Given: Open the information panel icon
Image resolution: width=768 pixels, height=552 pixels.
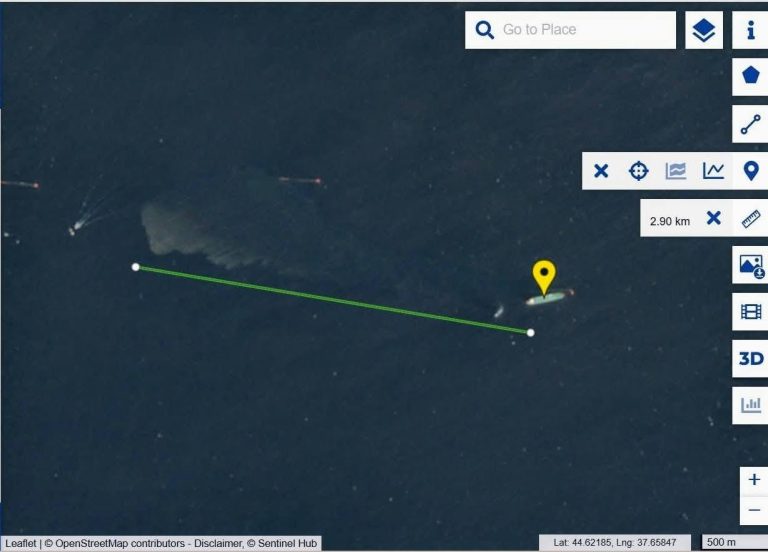Looking at the screenshot, I should coord(750,30).
